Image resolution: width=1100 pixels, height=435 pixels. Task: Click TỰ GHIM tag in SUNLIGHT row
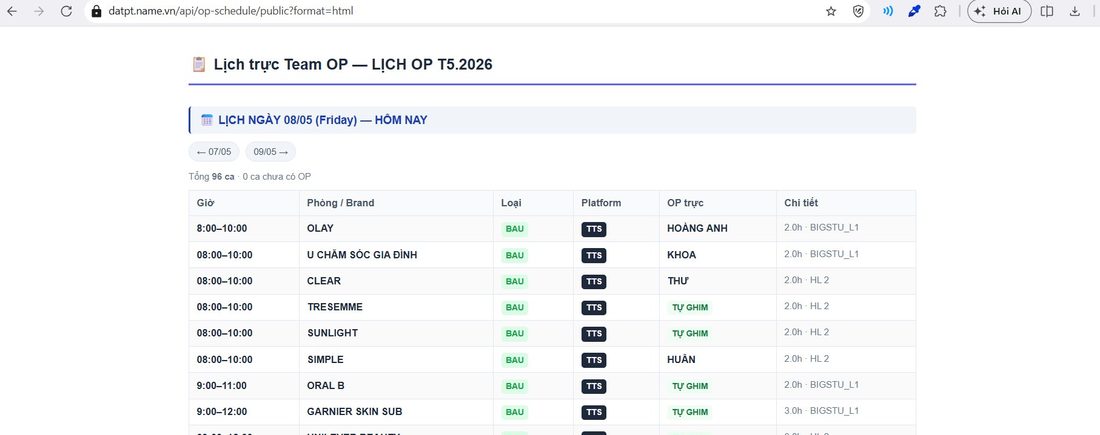(690, 333)
